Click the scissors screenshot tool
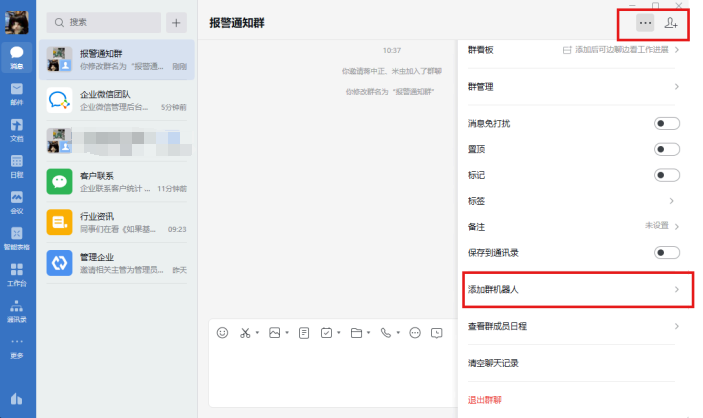The image size is (703, 418). (245, 333)
